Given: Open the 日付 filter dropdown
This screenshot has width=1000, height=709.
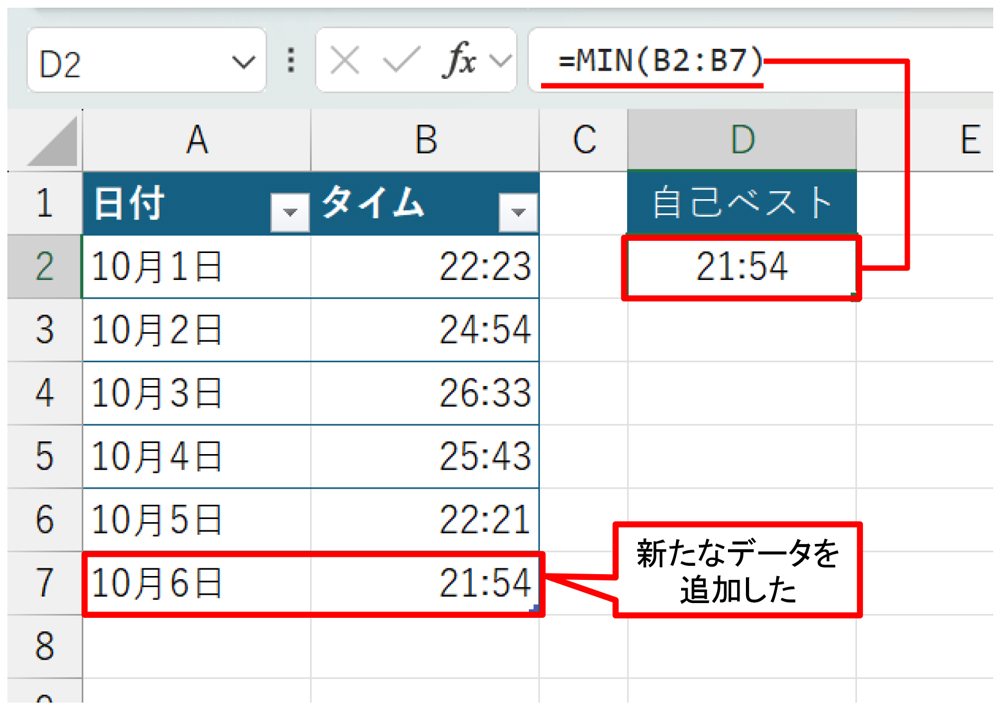Looking at the screenshot, I should pos(290,212).
